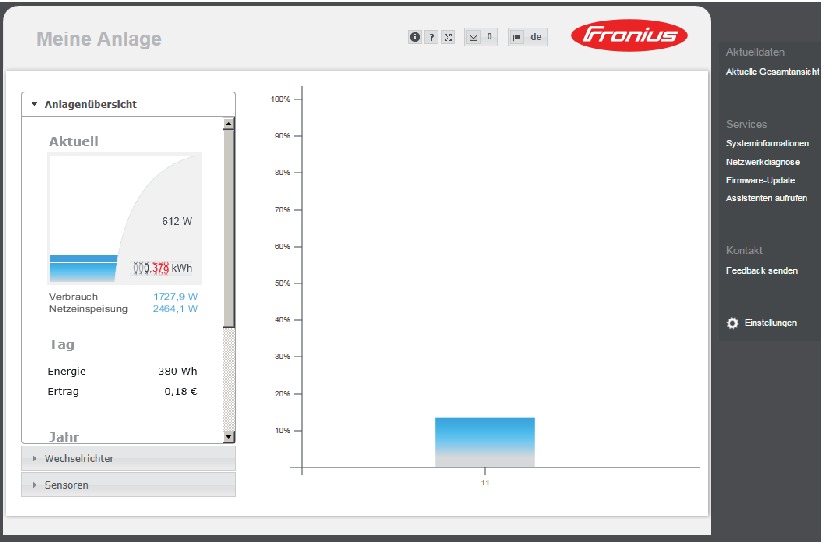Open Systeminformationen from Services
823x542 pixels.
767,144
